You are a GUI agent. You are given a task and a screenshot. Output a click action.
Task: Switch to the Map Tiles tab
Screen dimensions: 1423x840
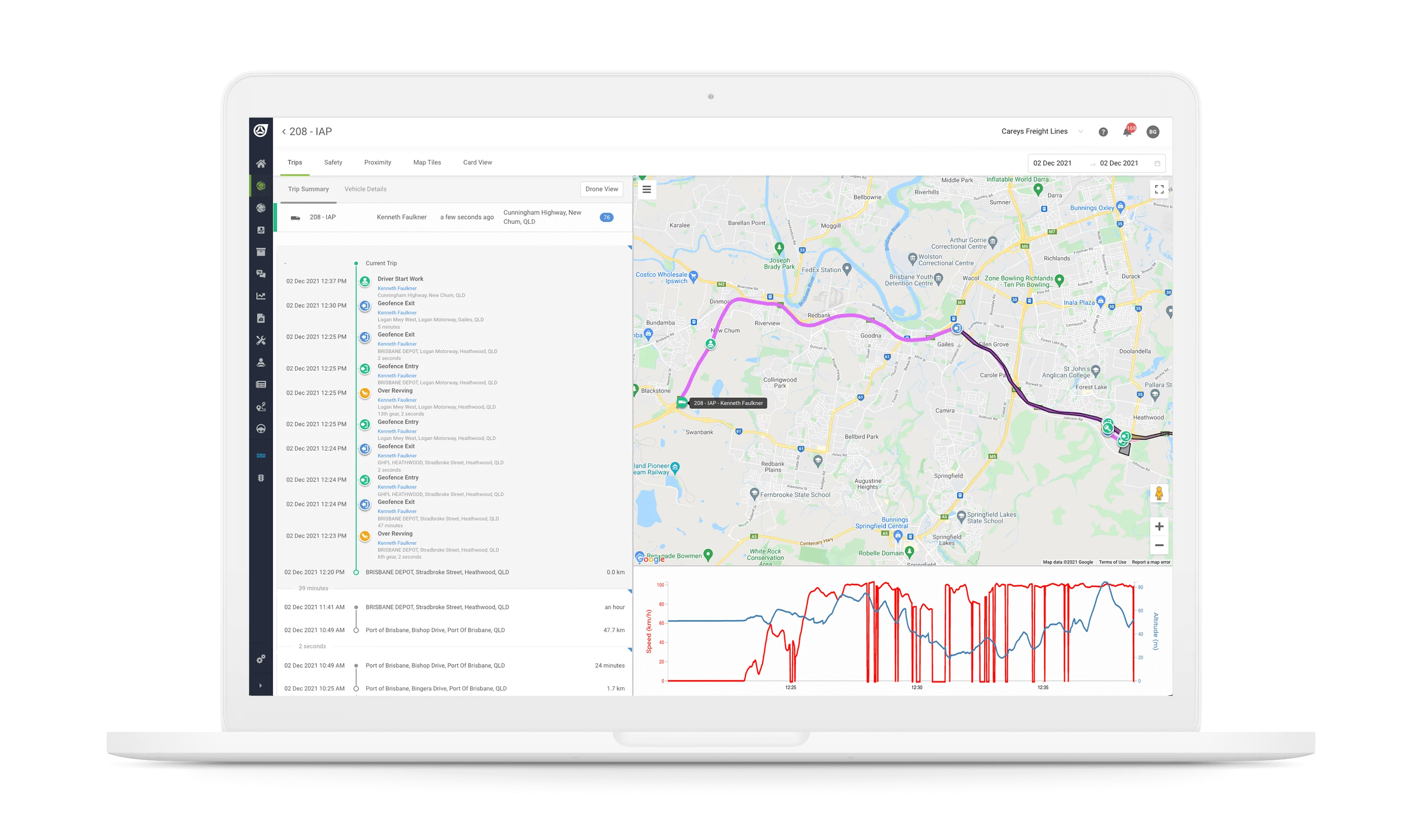point(427,163)
